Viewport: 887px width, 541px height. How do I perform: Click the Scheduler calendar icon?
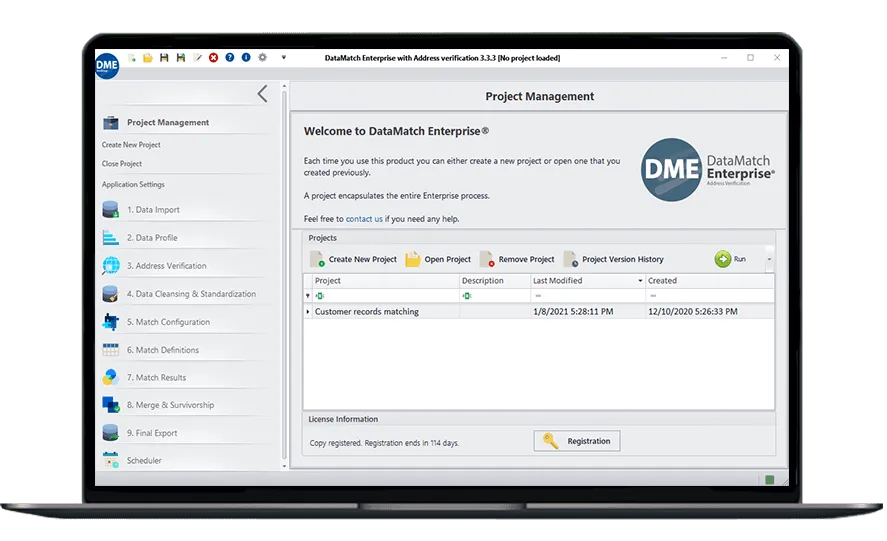(111, 460)
